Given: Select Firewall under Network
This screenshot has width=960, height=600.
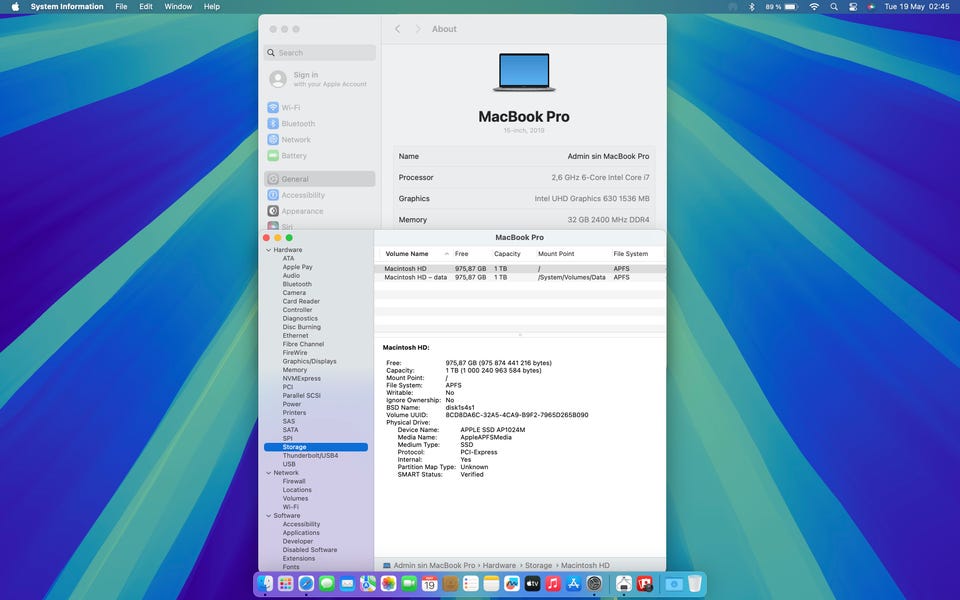Looking at the screenshot, I should (294, 481).
